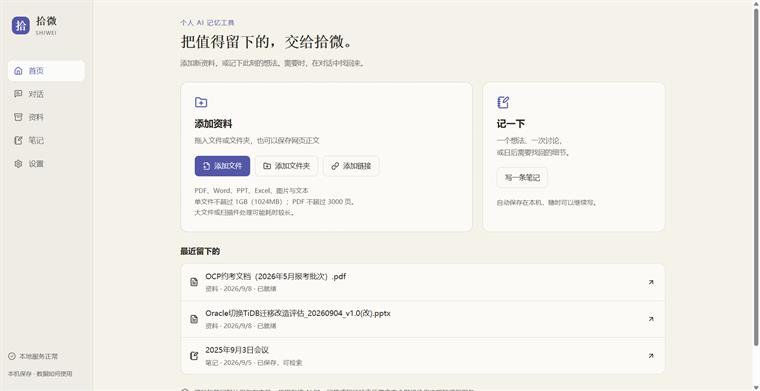Open 2025年9月3日会议 note via its arrow icon

[x=651, y=356]
